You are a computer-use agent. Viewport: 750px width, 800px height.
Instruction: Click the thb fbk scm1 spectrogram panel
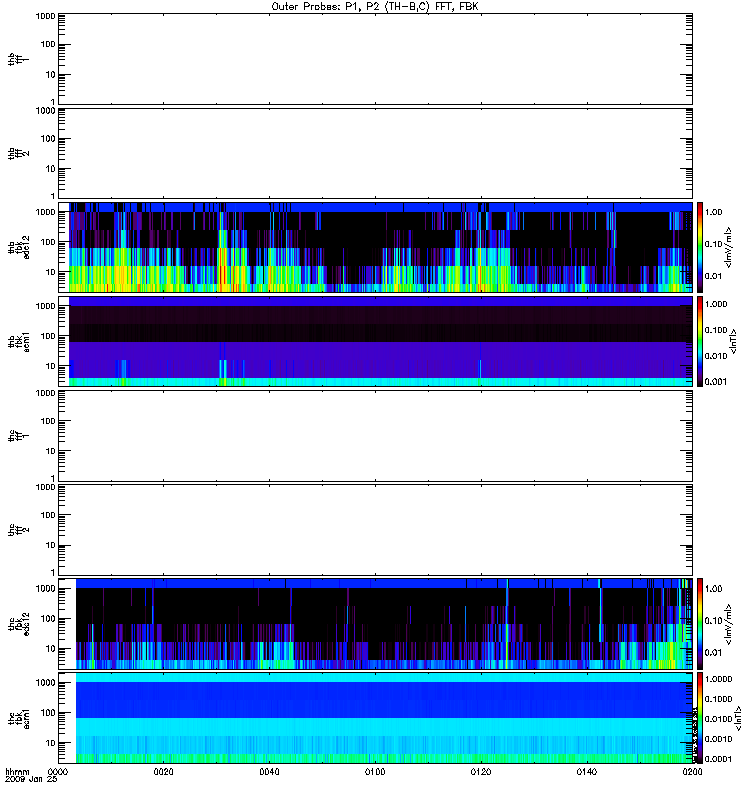point(376,342)
